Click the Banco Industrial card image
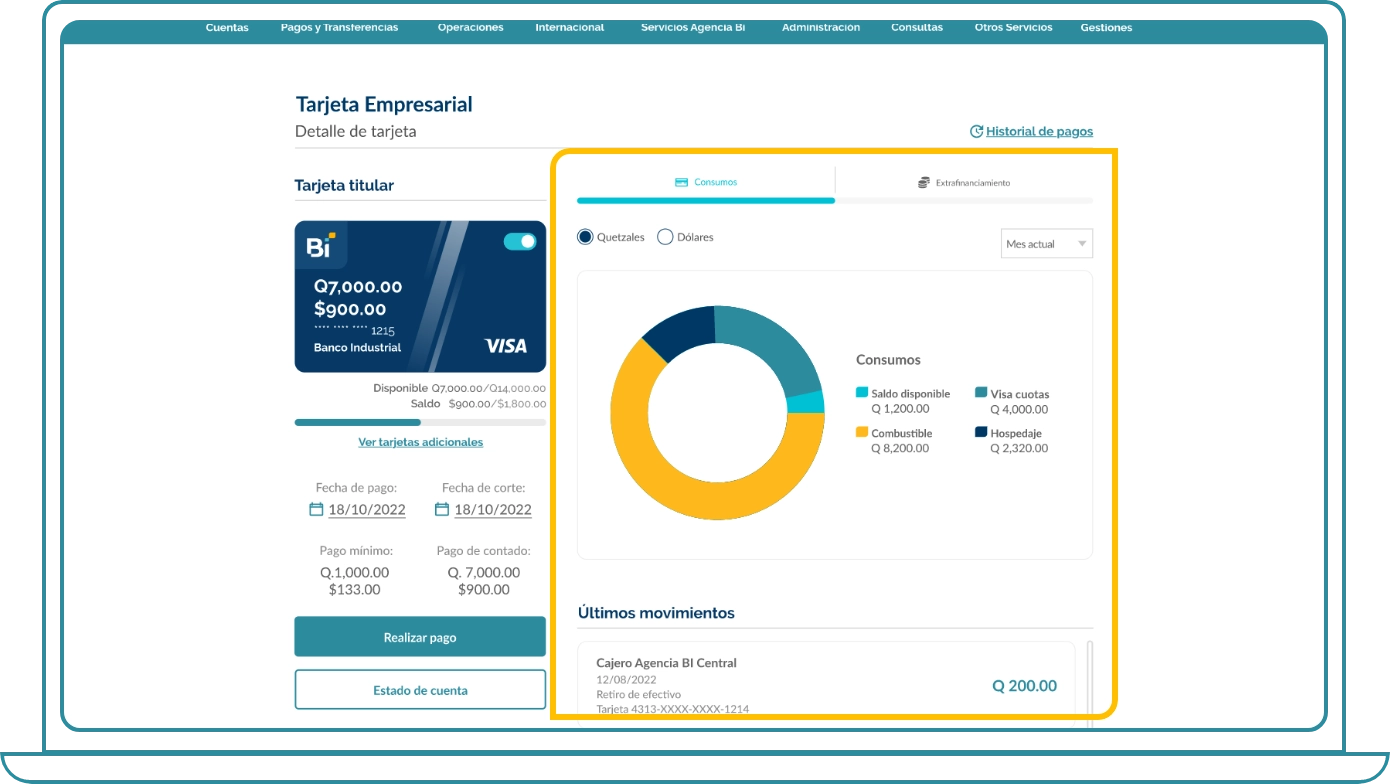Viewport: 1390px width, 784px height. coord(420,297)
